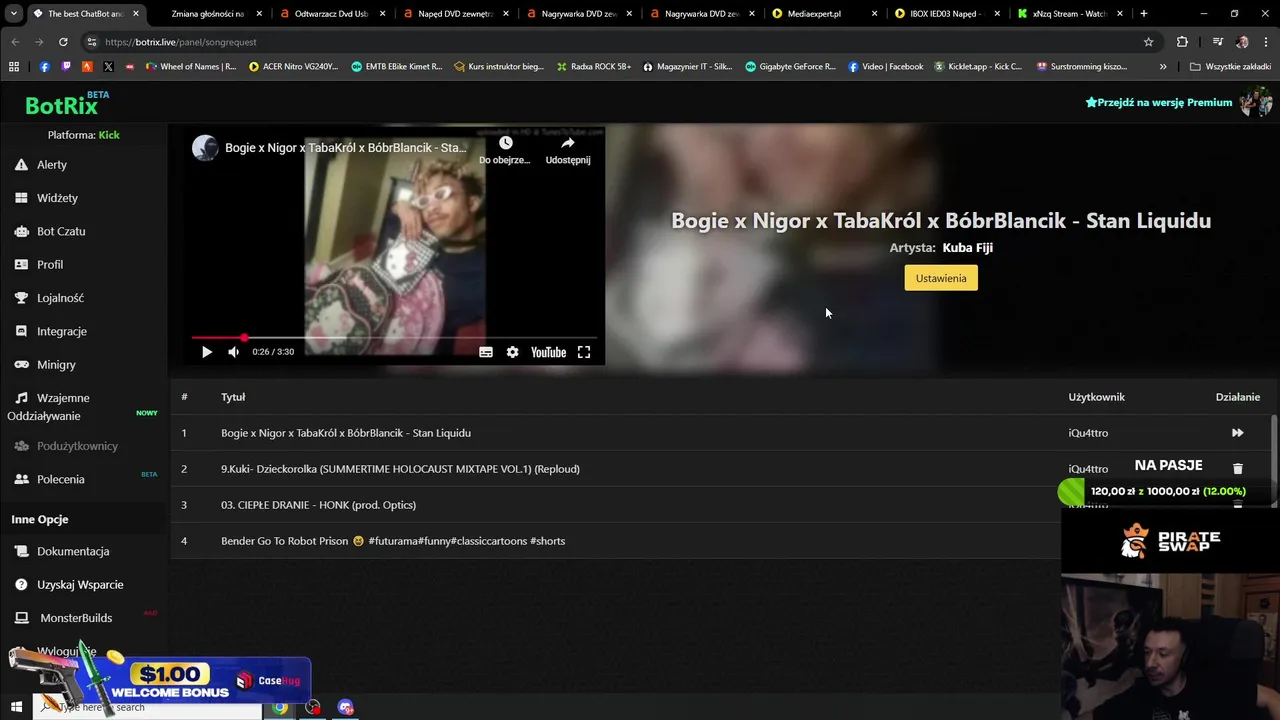Play the YouTube video
This screenshot has width=1280, height=720.
[207, 352]
